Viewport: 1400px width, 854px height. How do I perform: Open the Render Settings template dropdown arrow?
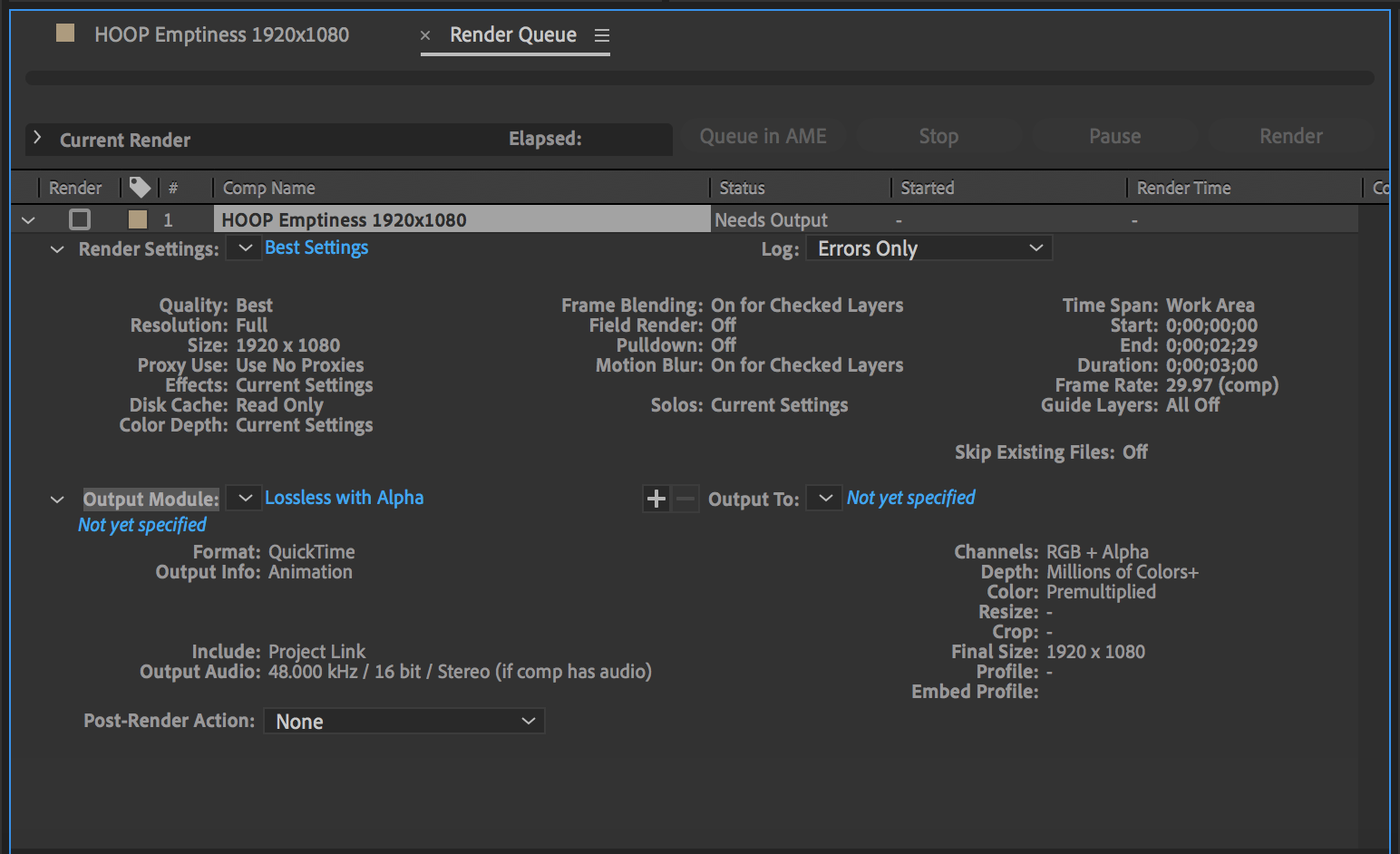[243, 247]
